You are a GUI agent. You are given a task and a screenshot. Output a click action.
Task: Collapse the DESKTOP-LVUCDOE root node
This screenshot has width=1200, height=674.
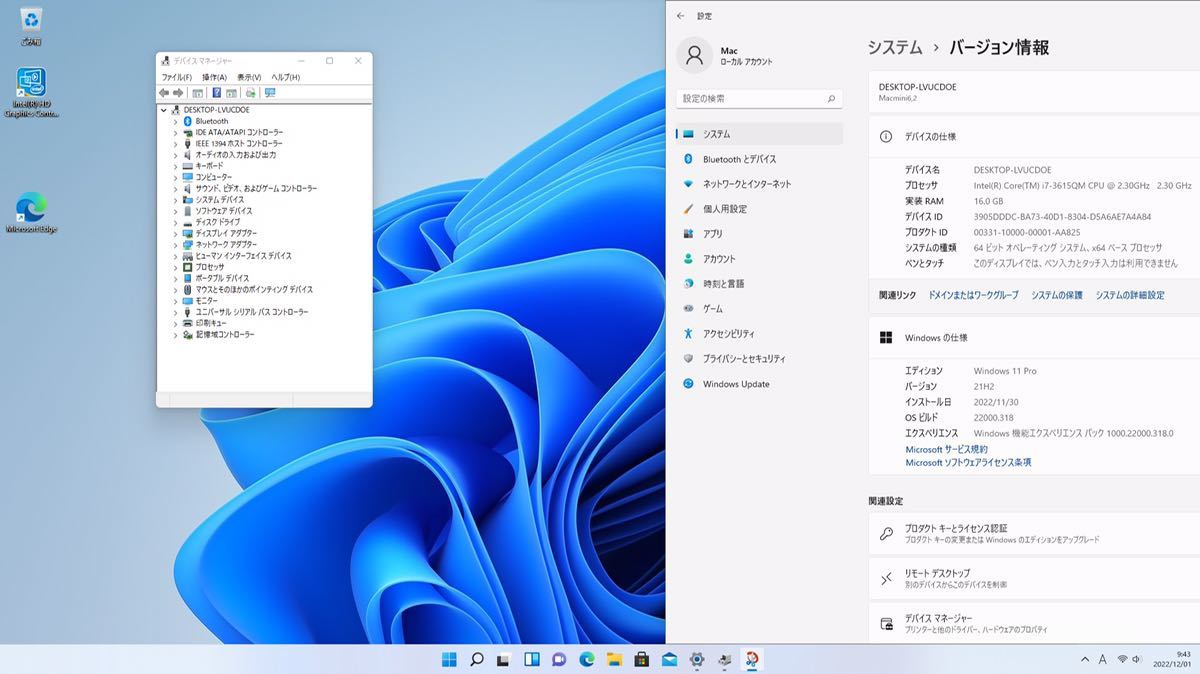164,110
